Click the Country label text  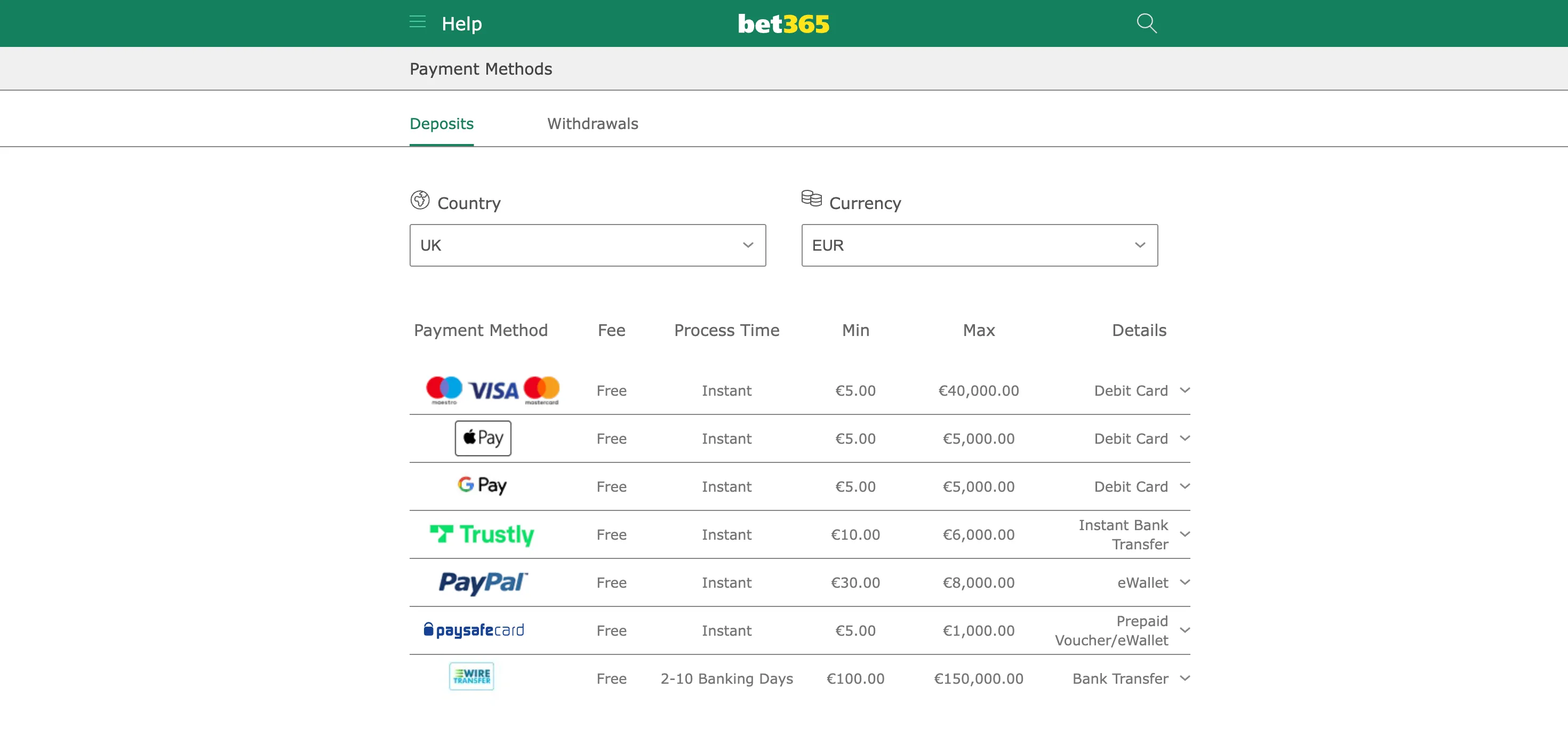(x=469, y=203)
